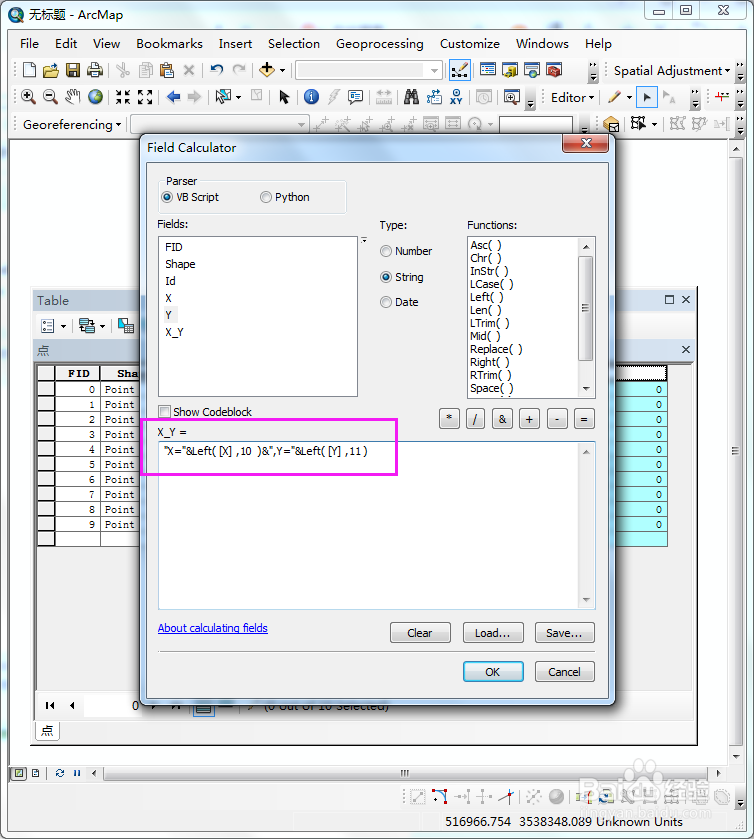754x839 pixels.
Task: Click the Load... button
Action: click(x=493, y=633)
